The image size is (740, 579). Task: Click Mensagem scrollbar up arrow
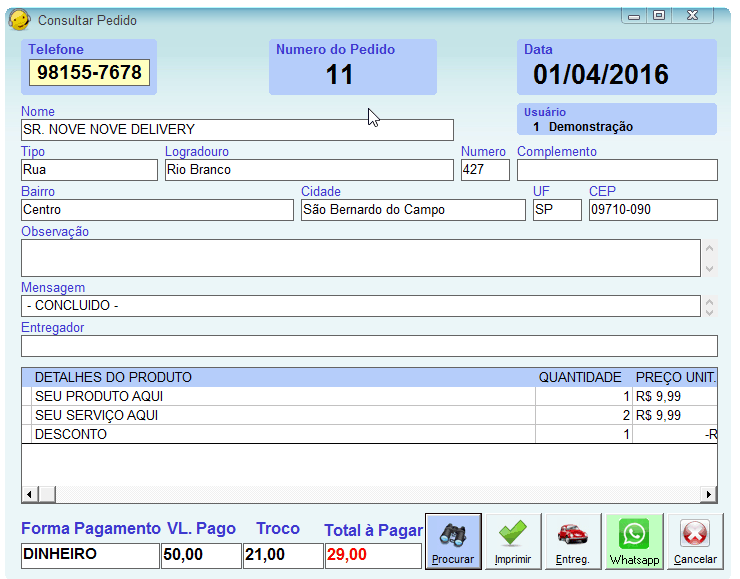(709, 301)
